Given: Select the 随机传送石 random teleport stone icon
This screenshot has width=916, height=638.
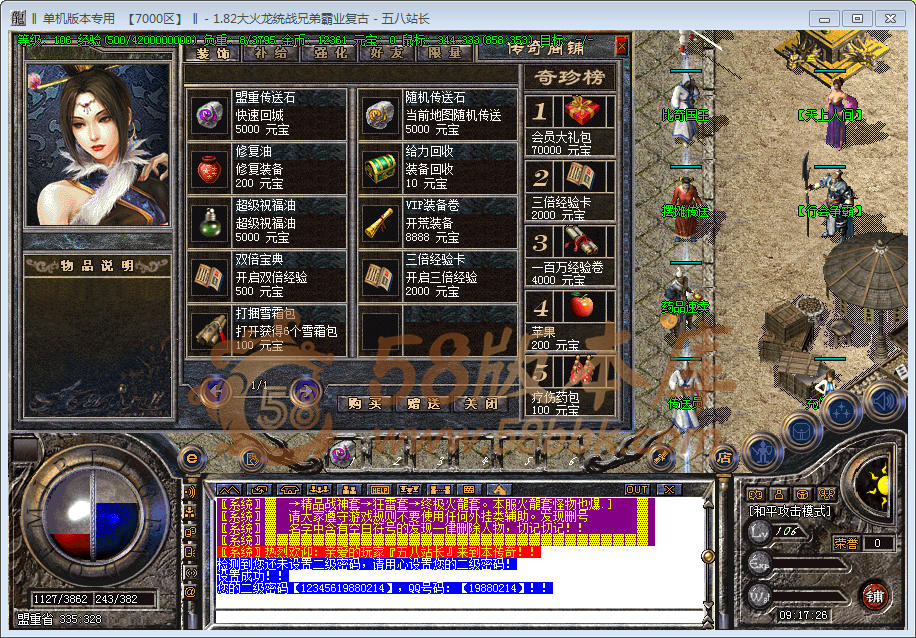Looking at the screenshot, I should [x=380, y=115].
